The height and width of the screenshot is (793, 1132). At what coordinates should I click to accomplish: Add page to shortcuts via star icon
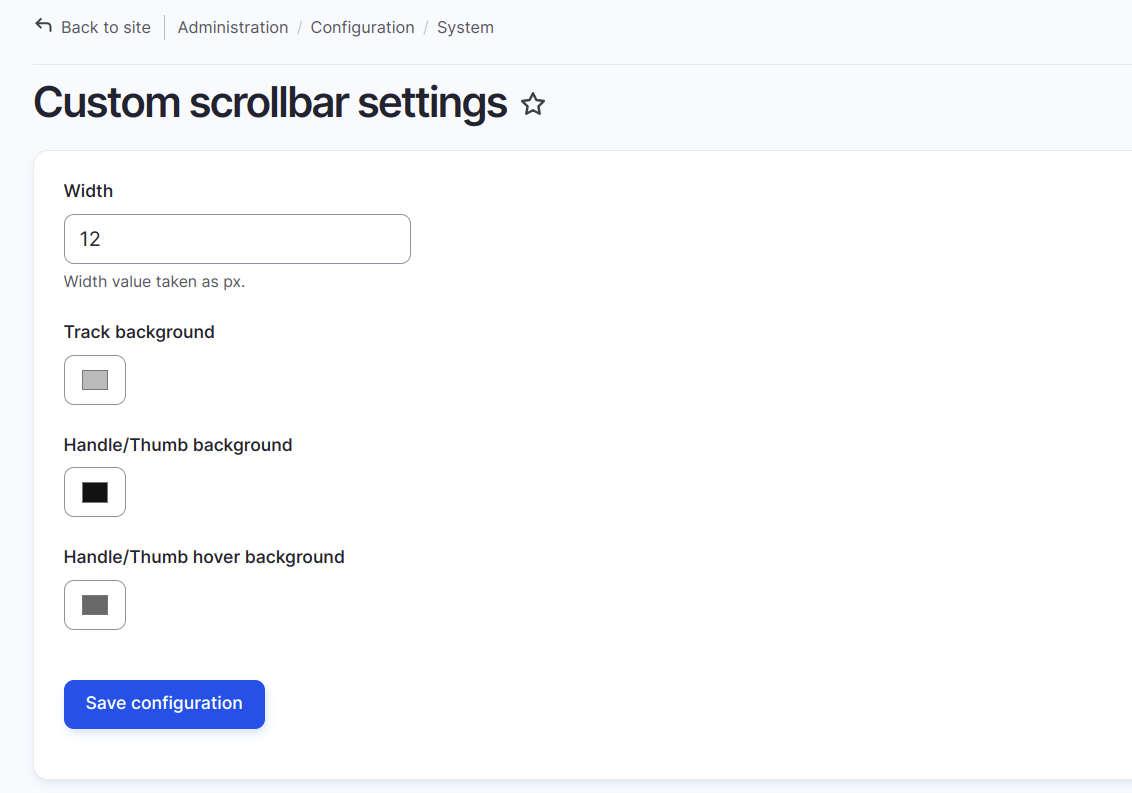pyautogui.click(x=533, y=104)
